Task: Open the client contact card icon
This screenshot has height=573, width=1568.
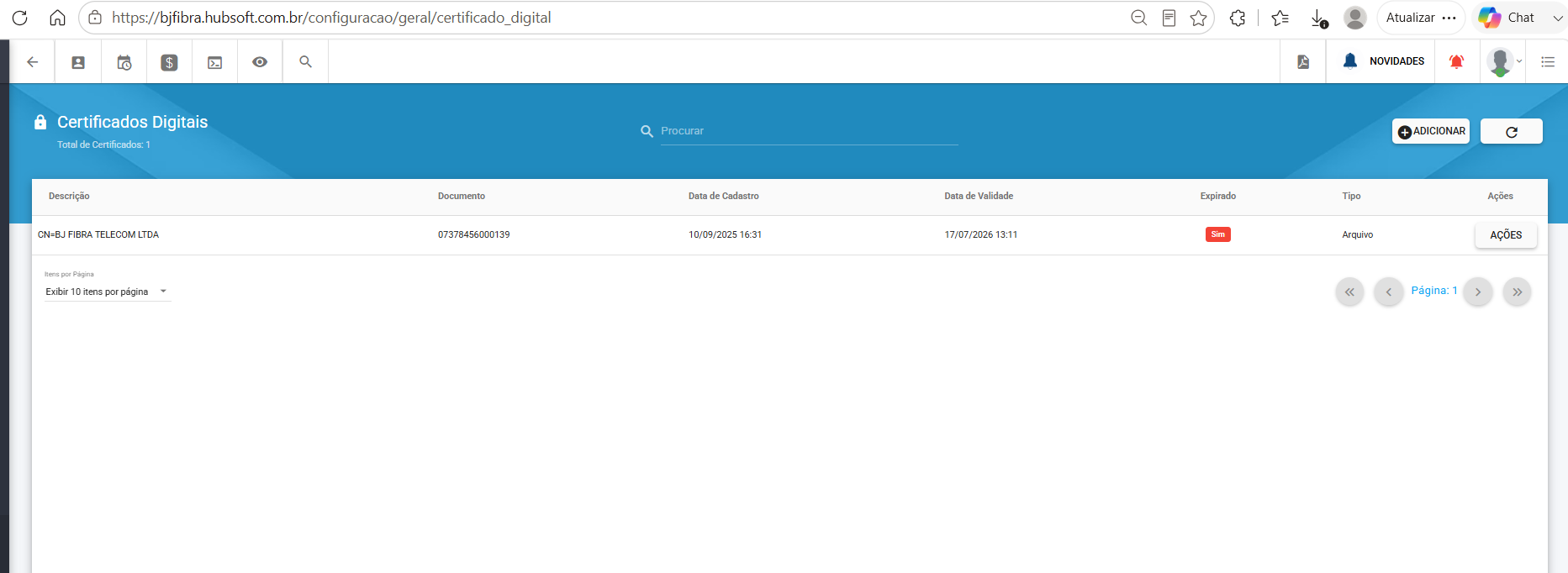Action: point(78,62)
